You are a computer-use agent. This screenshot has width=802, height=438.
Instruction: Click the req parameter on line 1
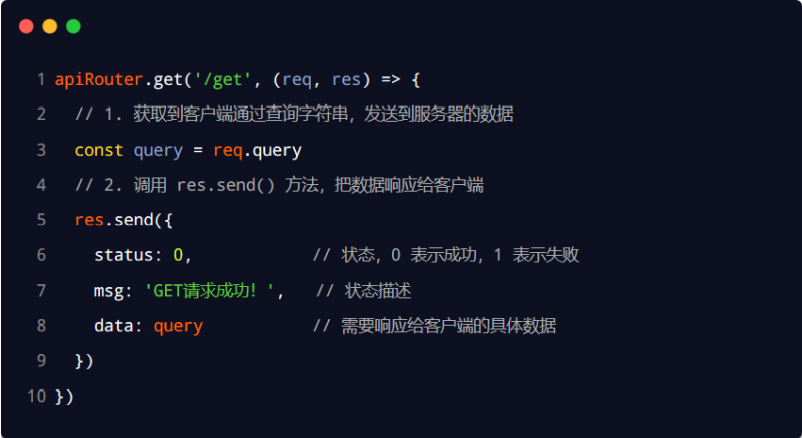click(297, 80)
